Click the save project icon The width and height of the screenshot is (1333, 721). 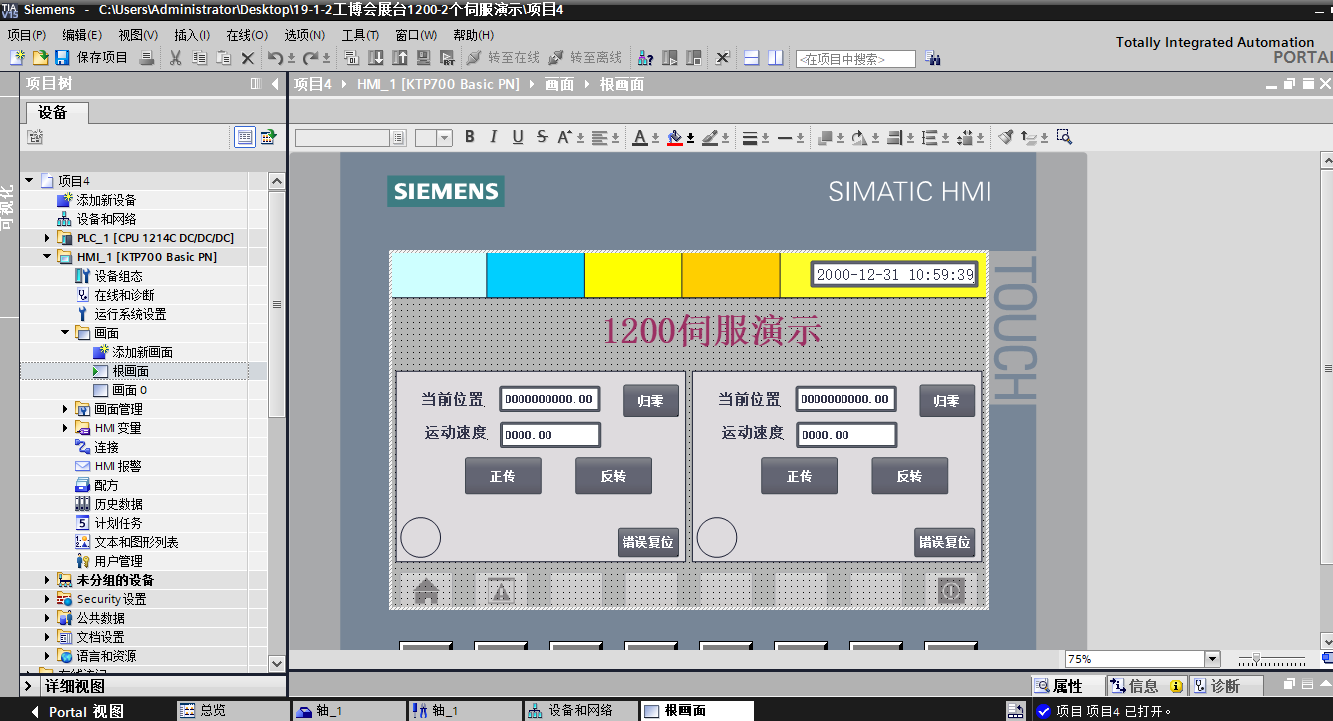click(x=62, y=58)
